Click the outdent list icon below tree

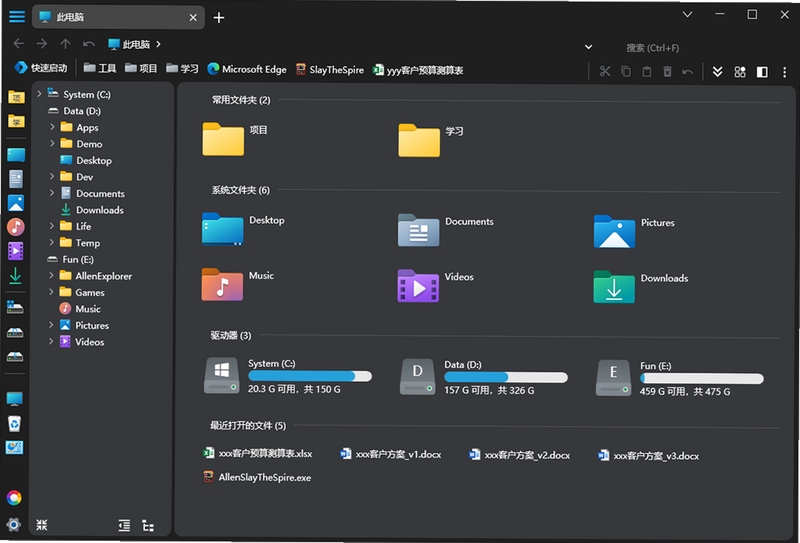124,525
